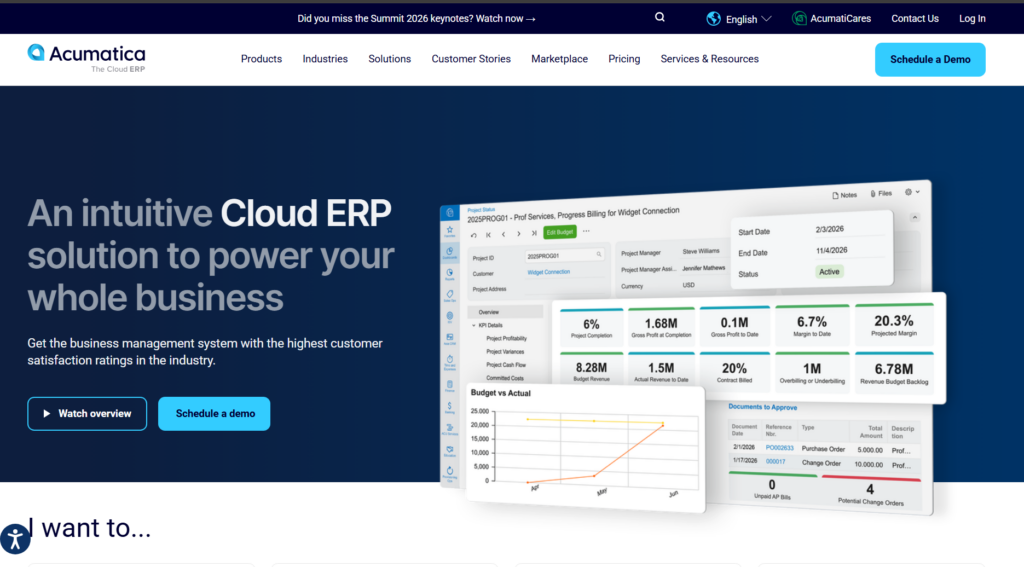The height and width of the screenshot is (567, 1024).
Task: Open the Summit 2026 keynotes banner link
Action: click(416, 18)
